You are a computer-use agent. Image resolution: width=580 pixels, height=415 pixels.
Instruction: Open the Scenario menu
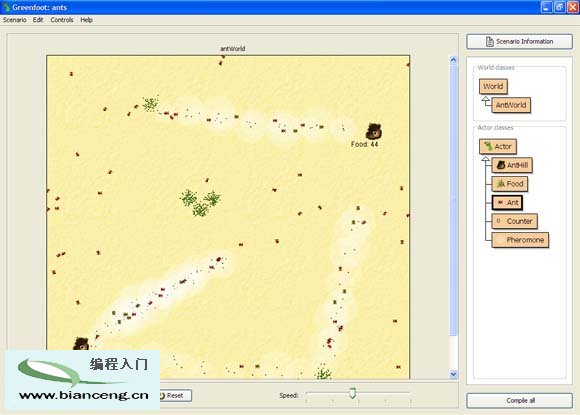coord(14,20)
